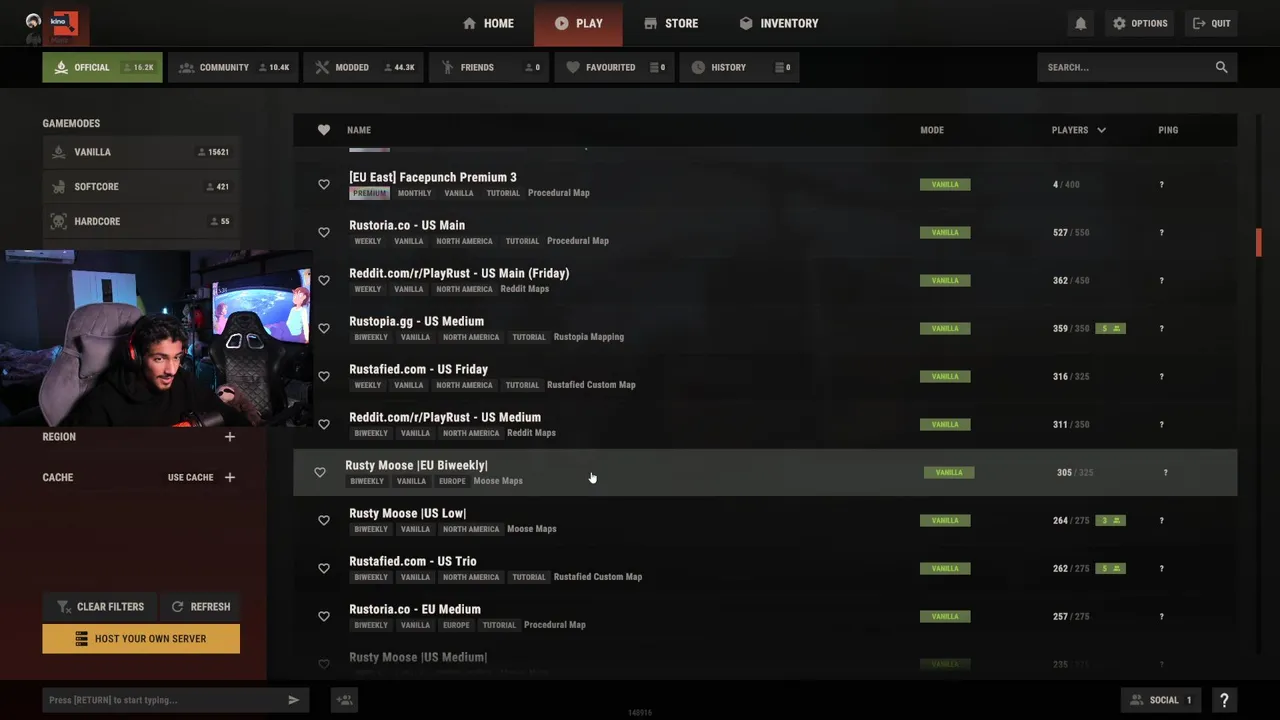
Task: Click group-limit badge on Rusty Moose US Low
Action: (1110, 521)
